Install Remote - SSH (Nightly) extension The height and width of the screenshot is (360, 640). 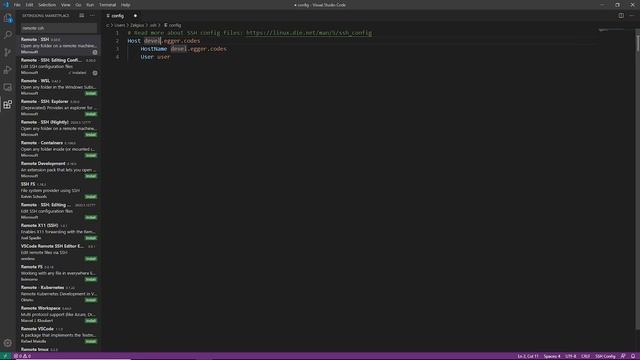pos(91,135)
